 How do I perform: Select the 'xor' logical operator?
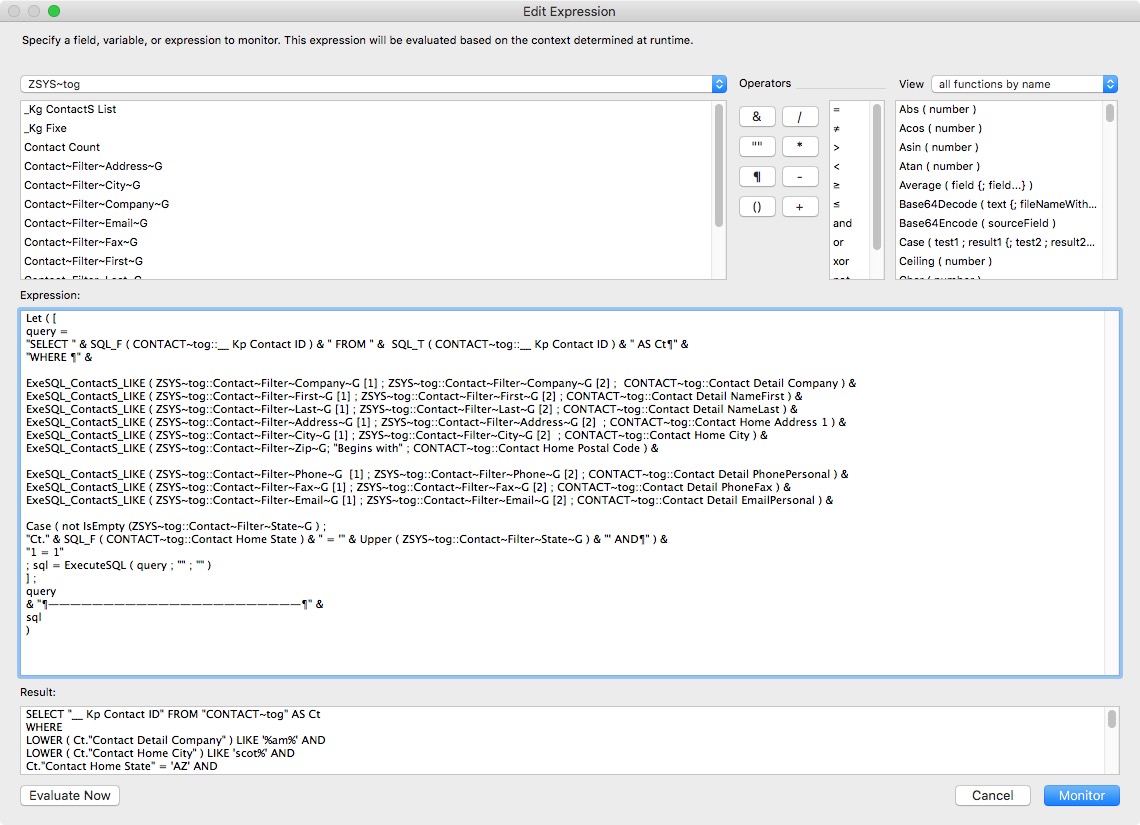coord(840,261)
